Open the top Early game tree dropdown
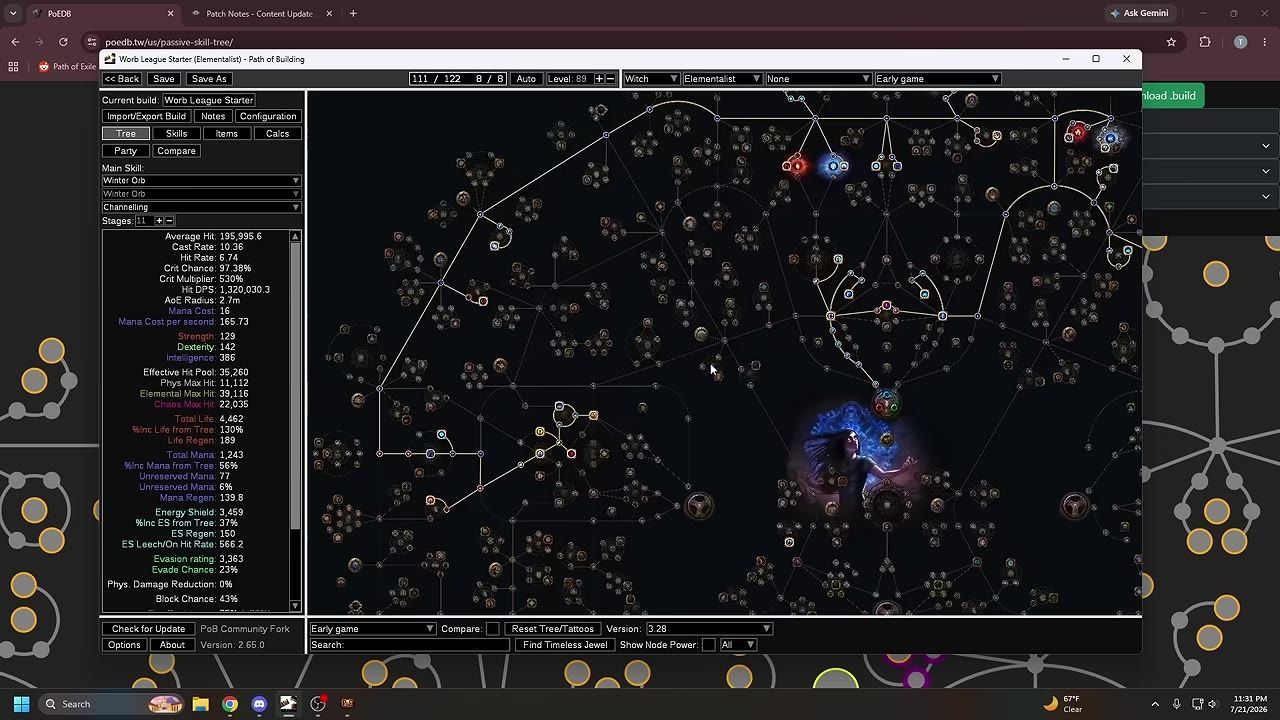Viewport: 1280px width, 720px height. tap(937, 79)
